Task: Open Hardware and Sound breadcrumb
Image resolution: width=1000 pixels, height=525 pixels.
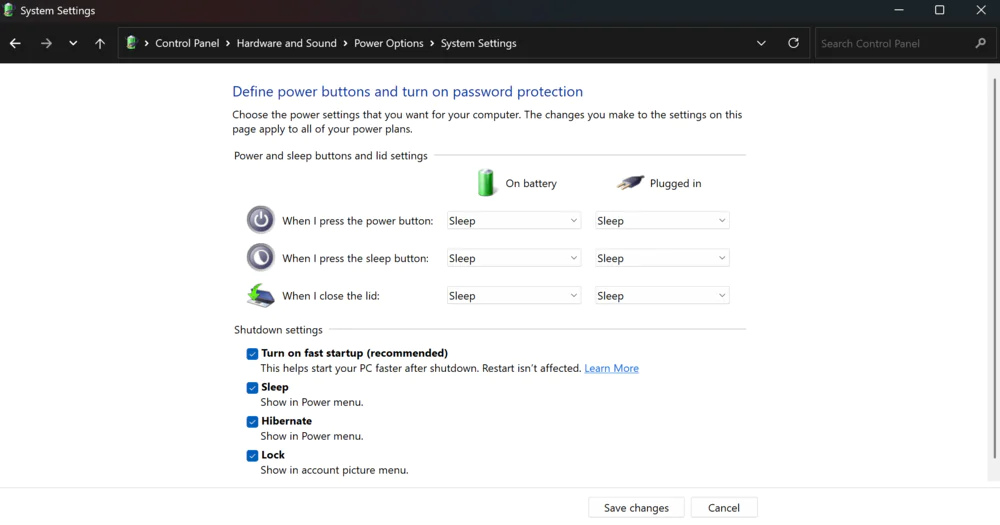Action: (286, 43)
